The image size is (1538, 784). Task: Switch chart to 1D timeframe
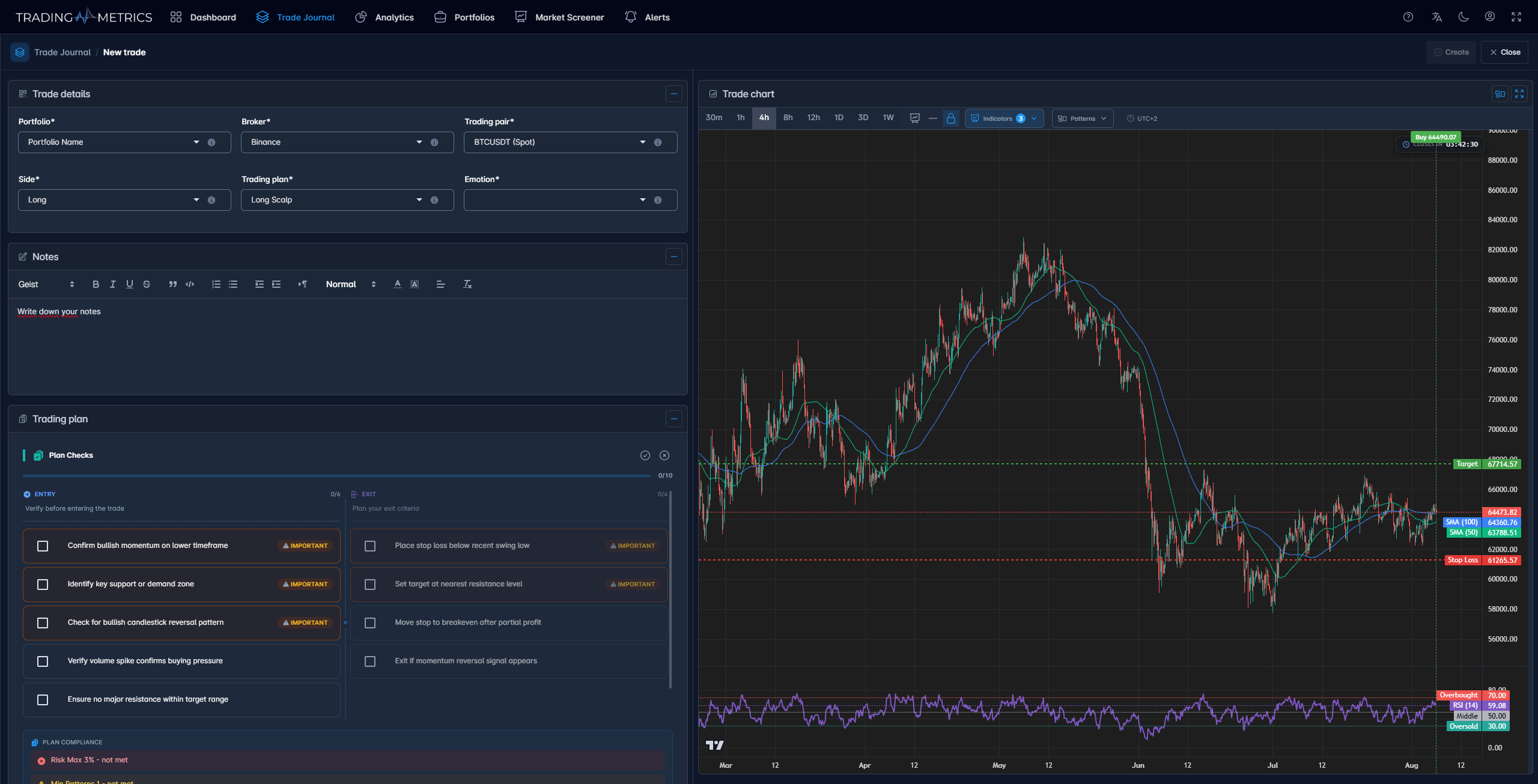click(x=839, y=118)
